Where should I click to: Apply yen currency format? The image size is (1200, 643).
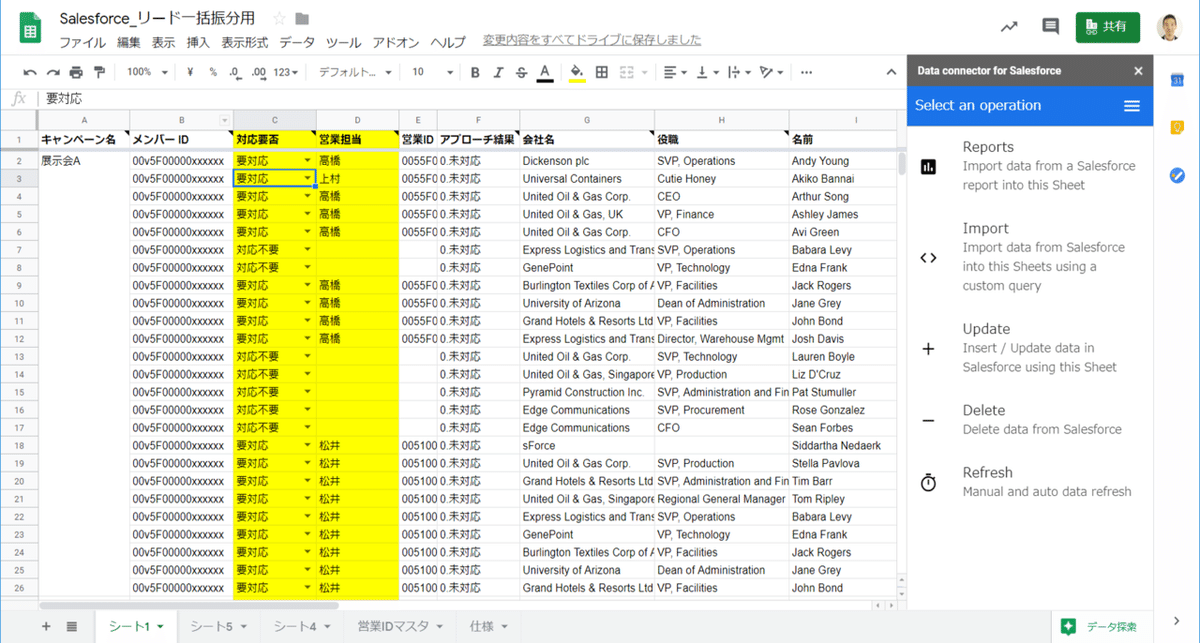click(x=190, y=72)
